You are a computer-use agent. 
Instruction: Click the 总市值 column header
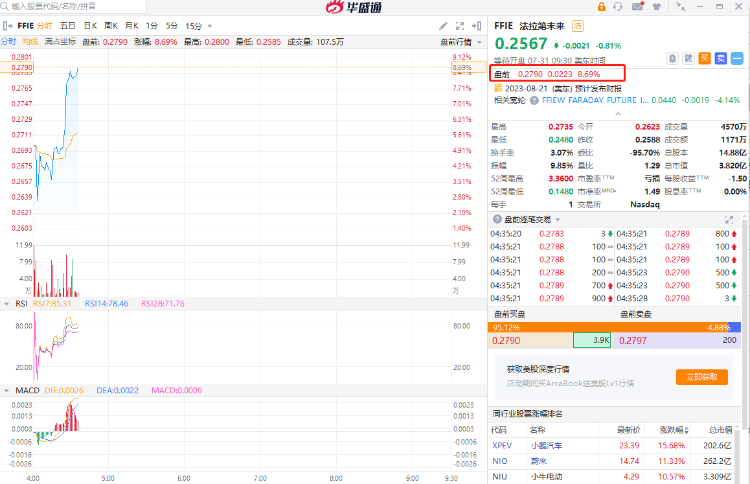tap(721, 430)
